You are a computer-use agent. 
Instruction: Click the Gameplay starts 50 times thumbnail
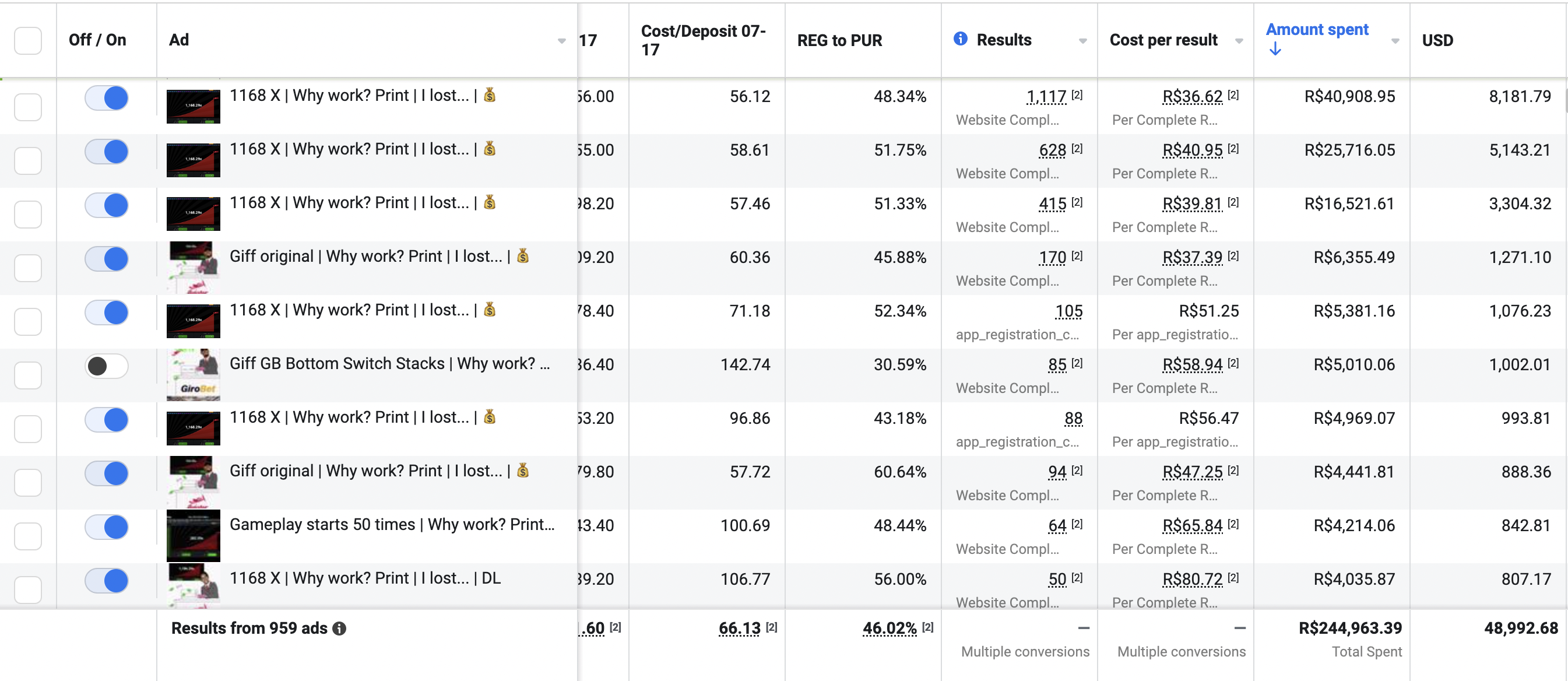[193, 536]
